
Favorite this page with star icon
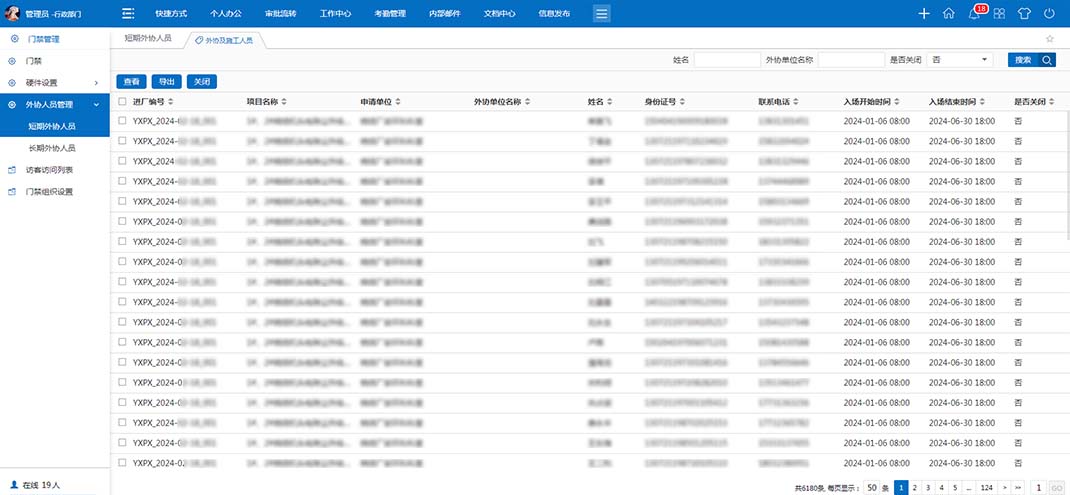pyautogui.click(x=1050, y=39)
